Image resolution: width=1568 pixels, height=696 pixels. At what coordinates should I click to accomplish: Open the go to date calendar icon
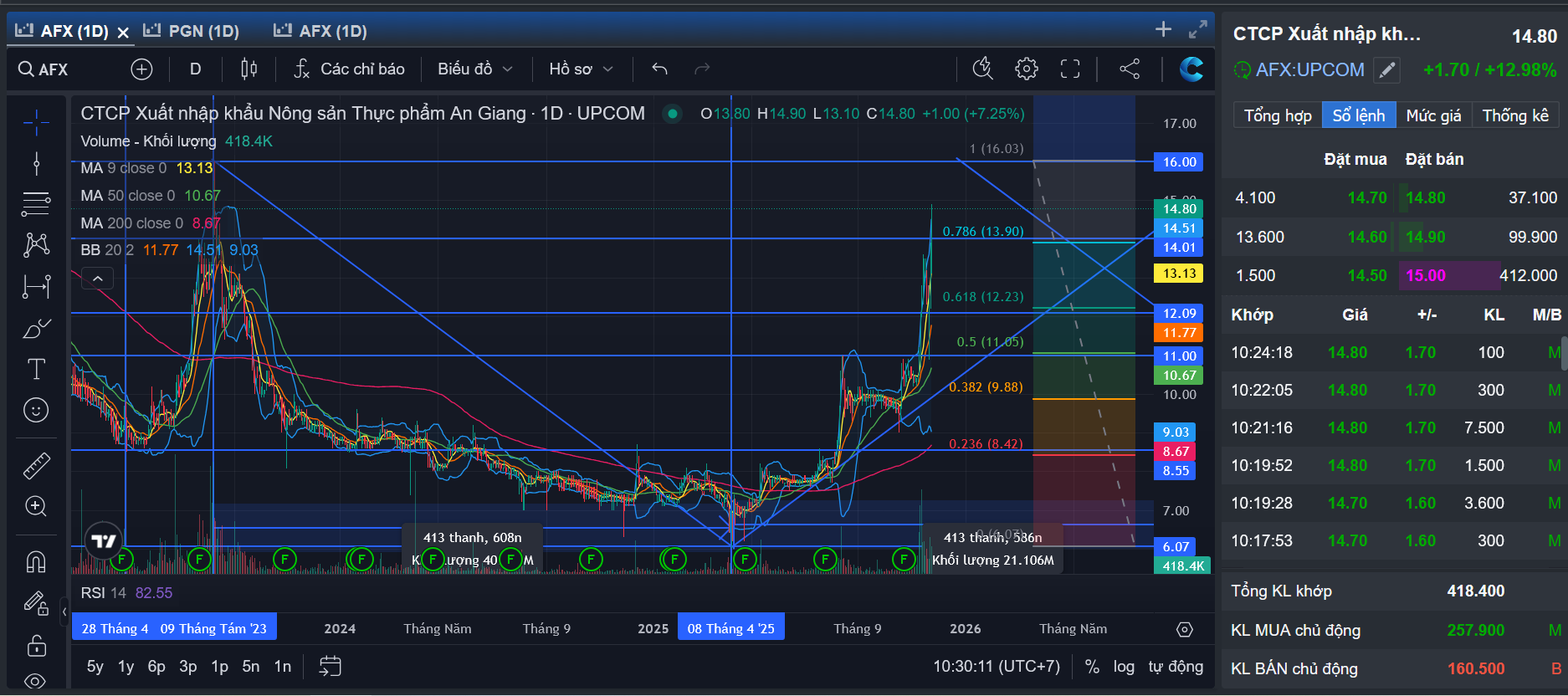point(331,666)
